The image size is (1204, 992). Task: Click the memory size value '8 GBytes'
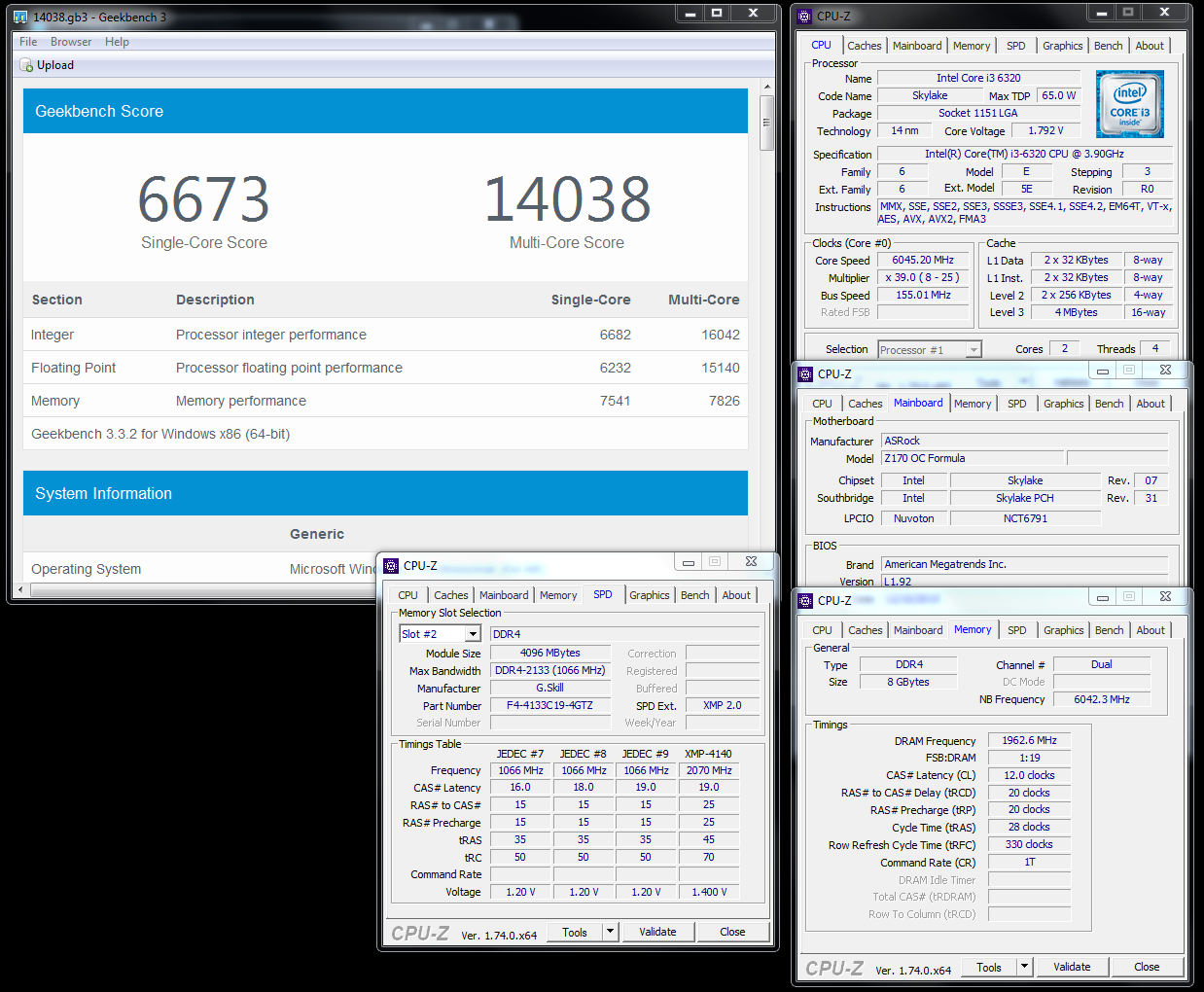pyautogui.click(x=907, y=682)
